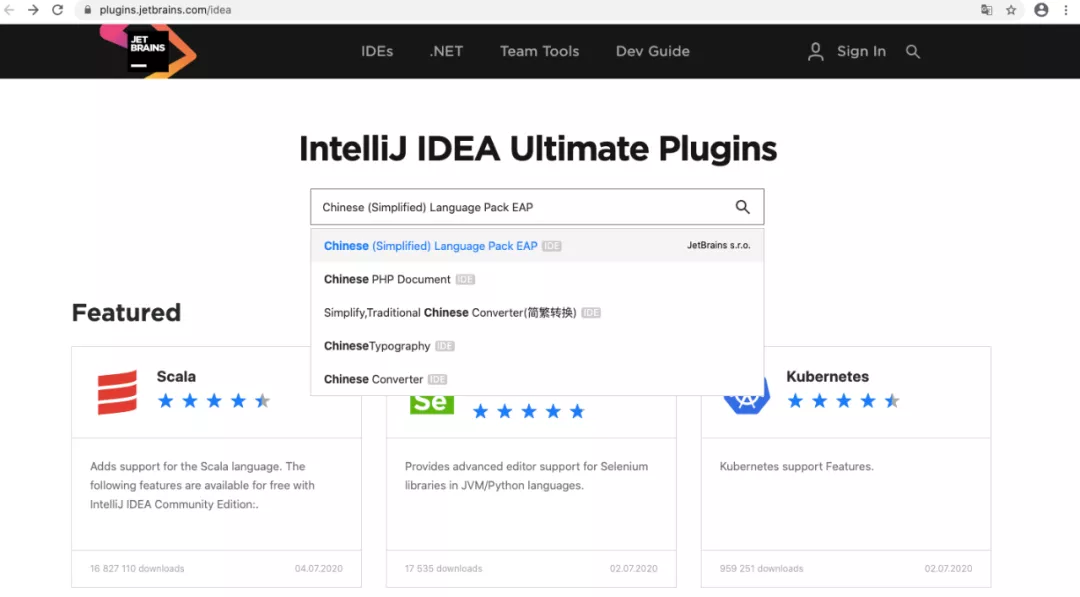Open the Team Tools menu

(539, 52)
